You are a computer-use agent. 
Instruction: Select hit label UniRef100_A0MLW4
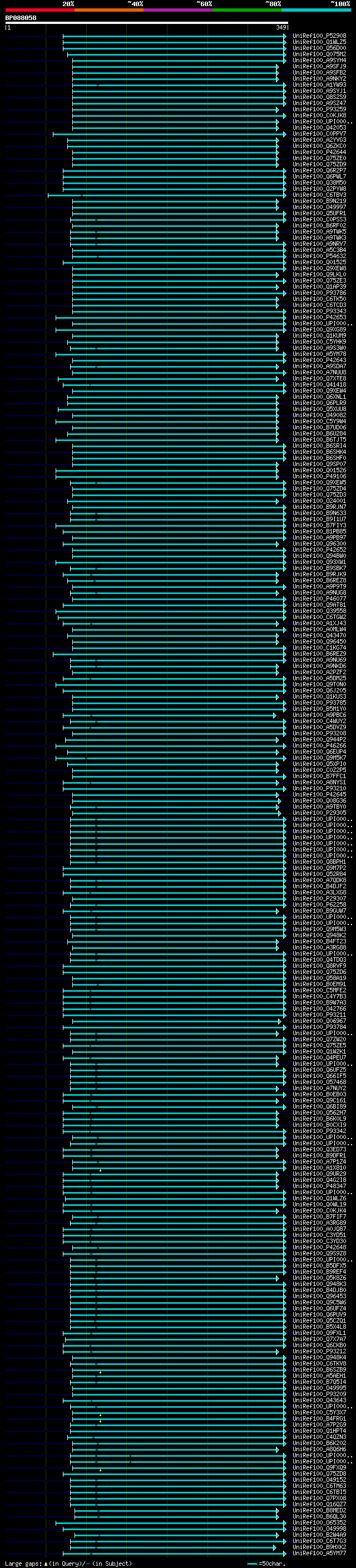click(x=319, y=630)
